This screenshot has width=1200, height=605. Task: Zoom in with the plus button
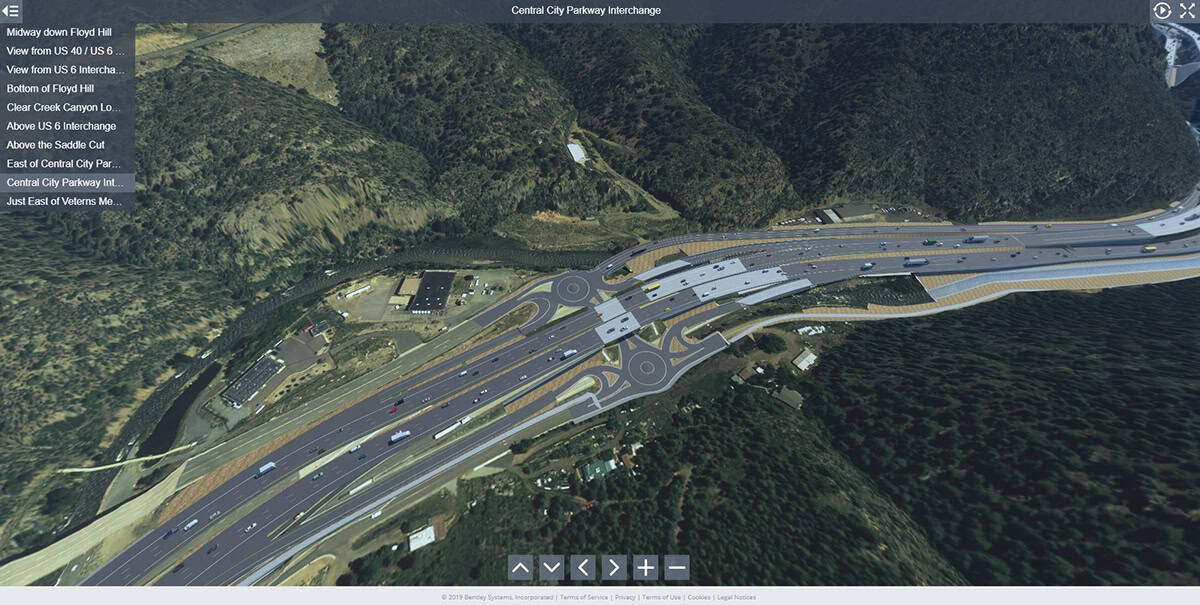[x=645, y=568]
